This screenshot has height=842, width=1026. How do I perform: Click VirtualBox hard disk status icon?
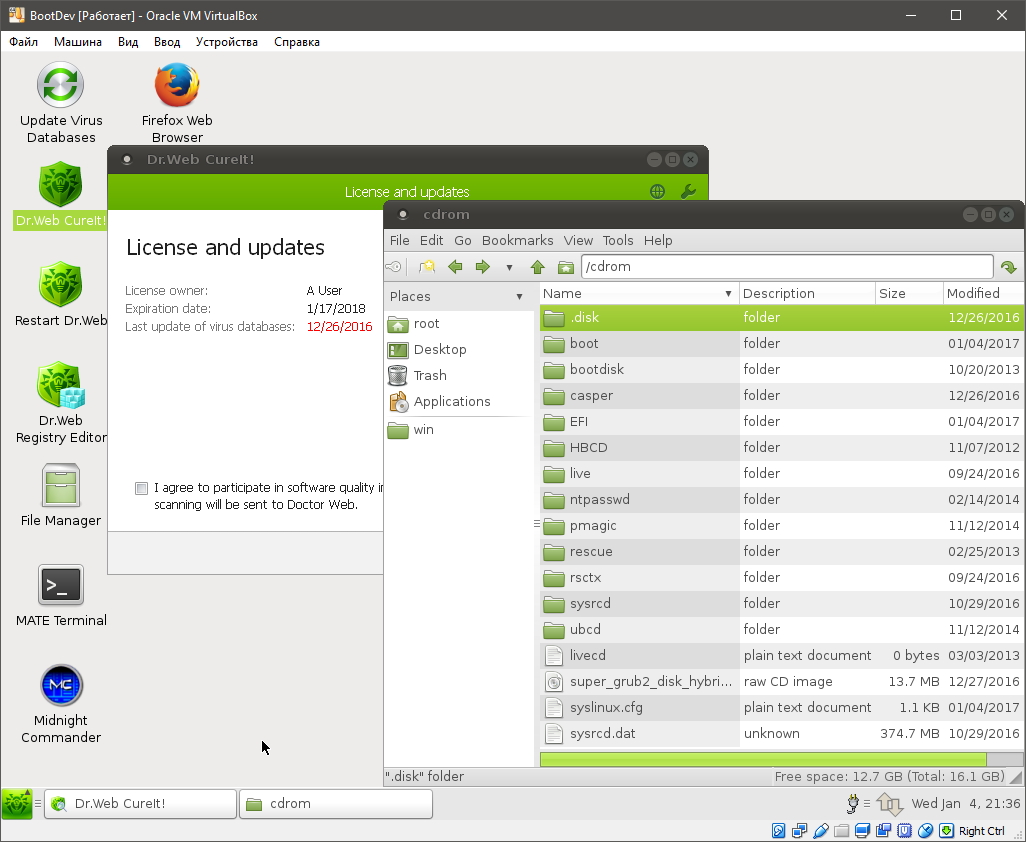[778, 831]
